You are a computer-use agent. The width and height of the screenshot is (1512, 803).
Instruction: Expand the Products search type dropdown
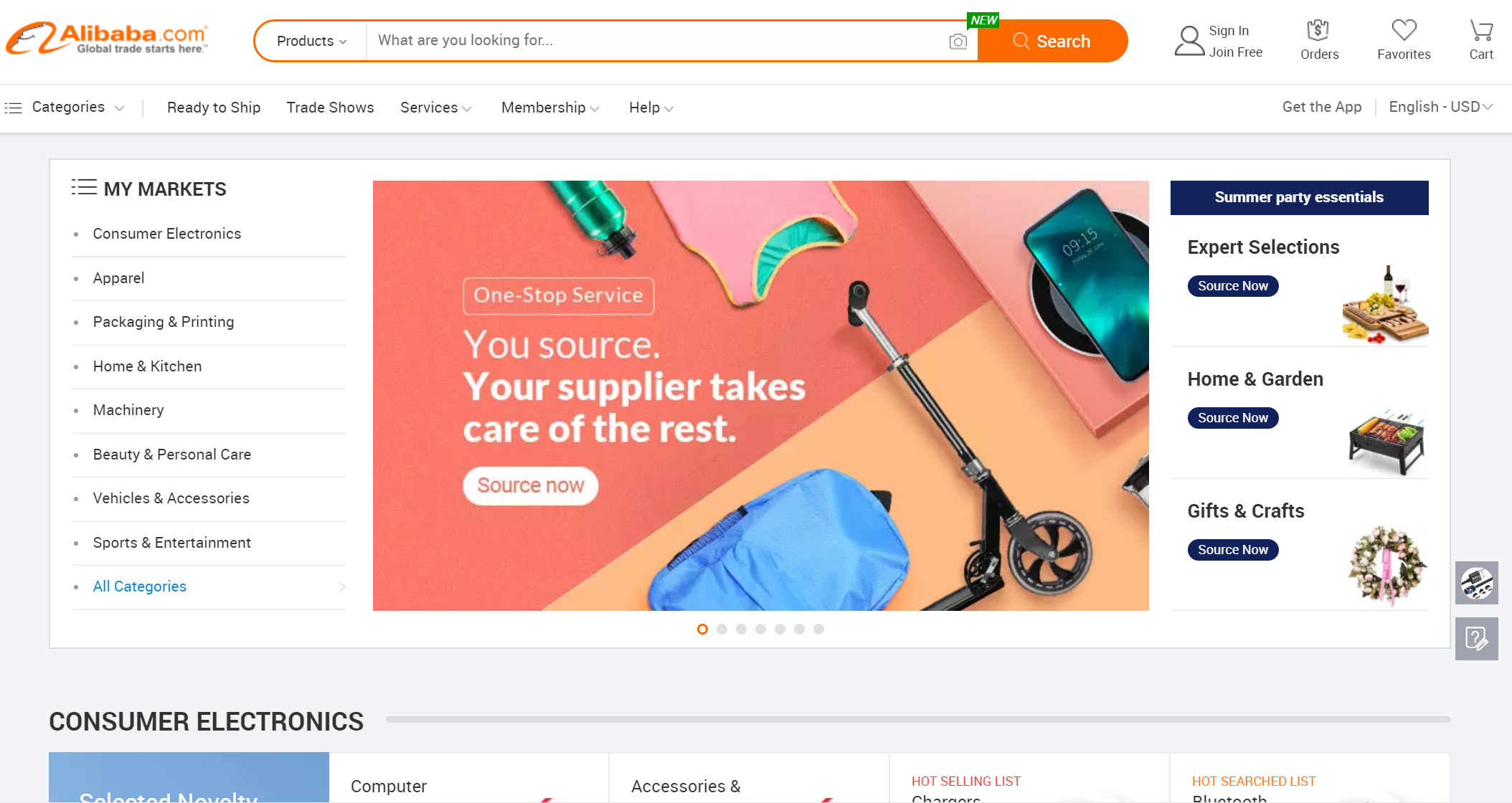(311, 41)
